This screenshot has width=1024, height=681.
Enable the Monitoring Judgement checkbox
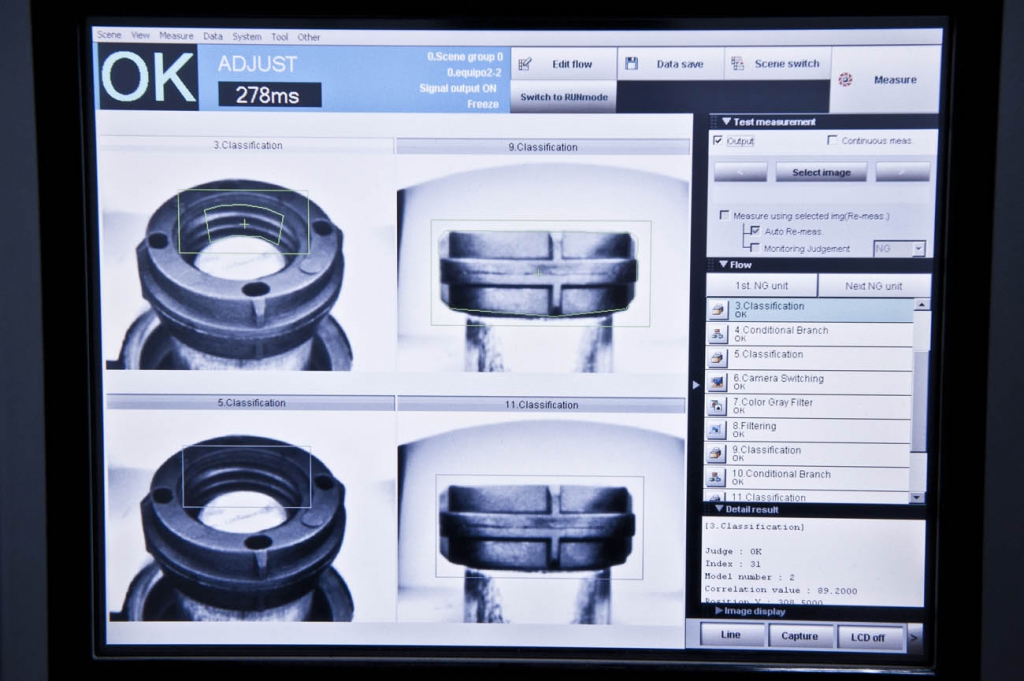[x=755, y=248]
